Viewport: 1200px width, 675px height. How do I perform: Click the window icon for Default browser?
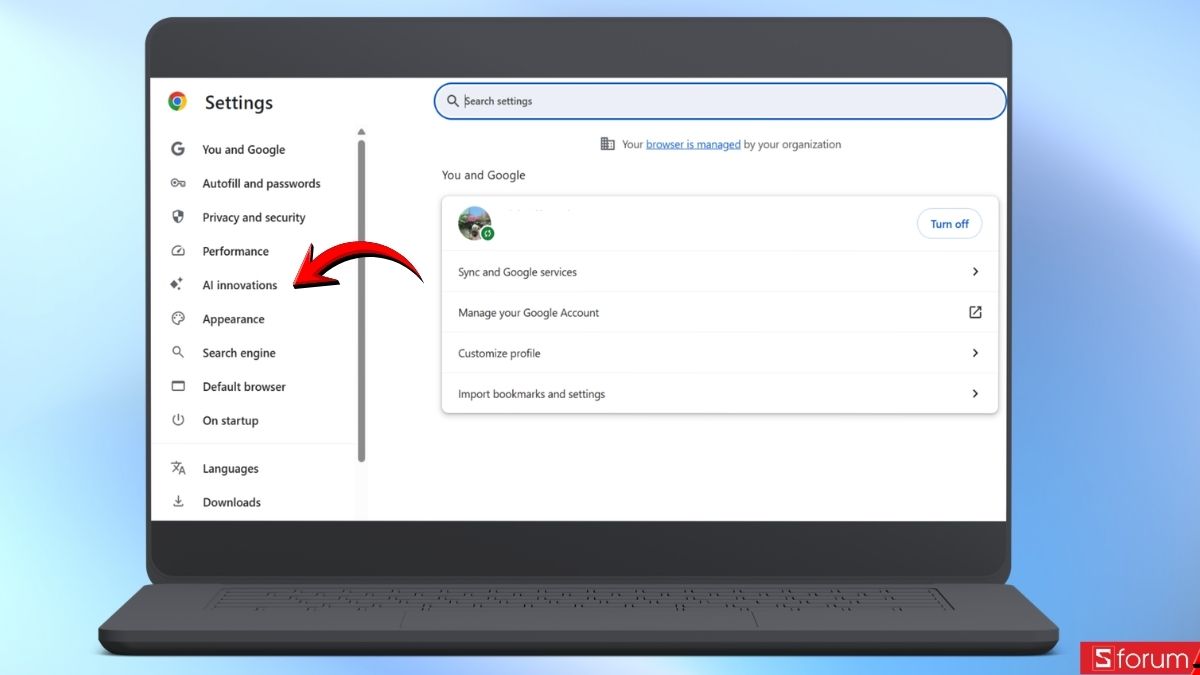click(x=178, y=386)
